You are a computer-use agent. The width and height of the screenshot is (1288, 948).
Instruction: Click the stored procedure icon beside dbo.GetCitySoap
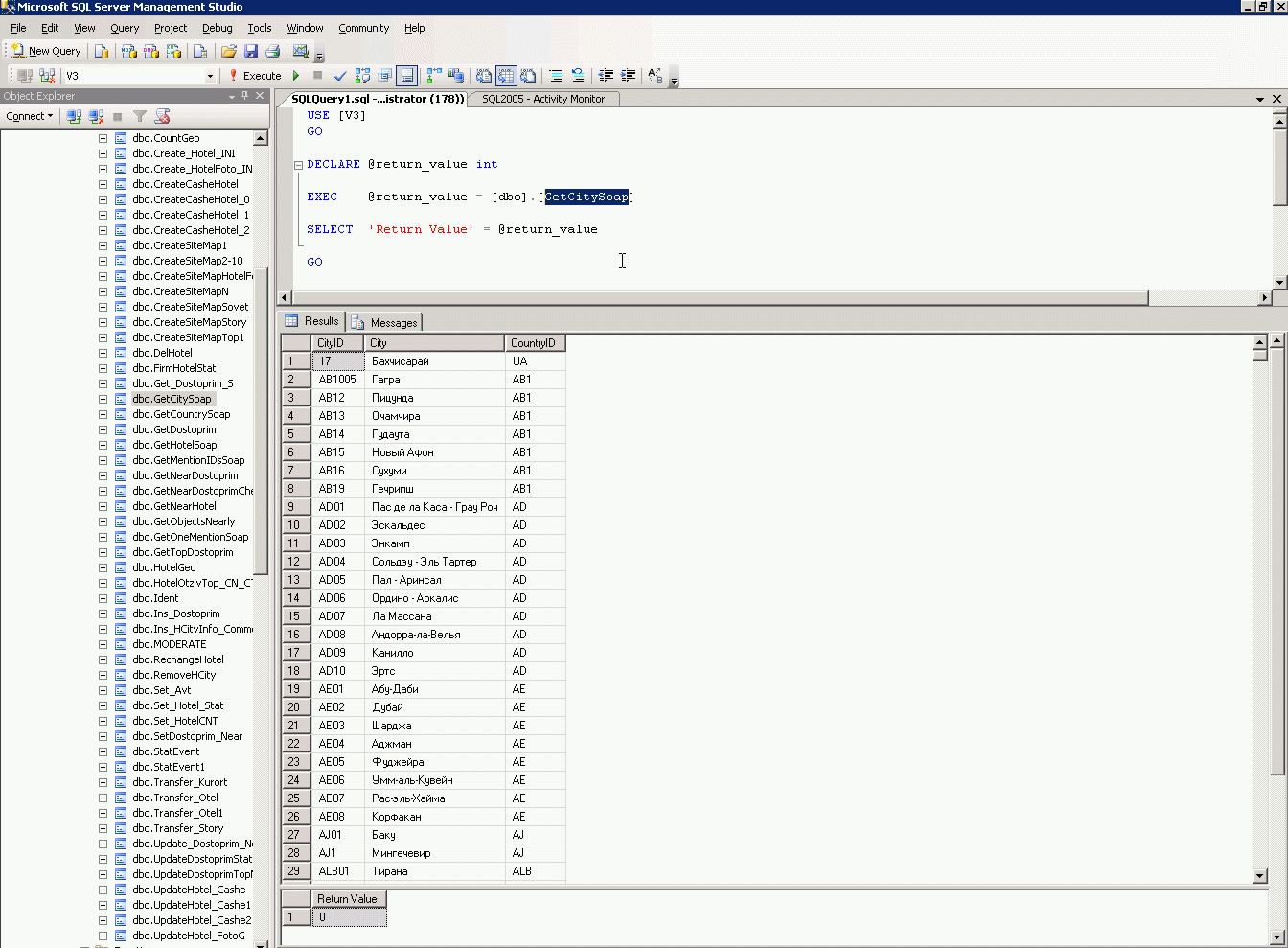[x=121, y=399]
